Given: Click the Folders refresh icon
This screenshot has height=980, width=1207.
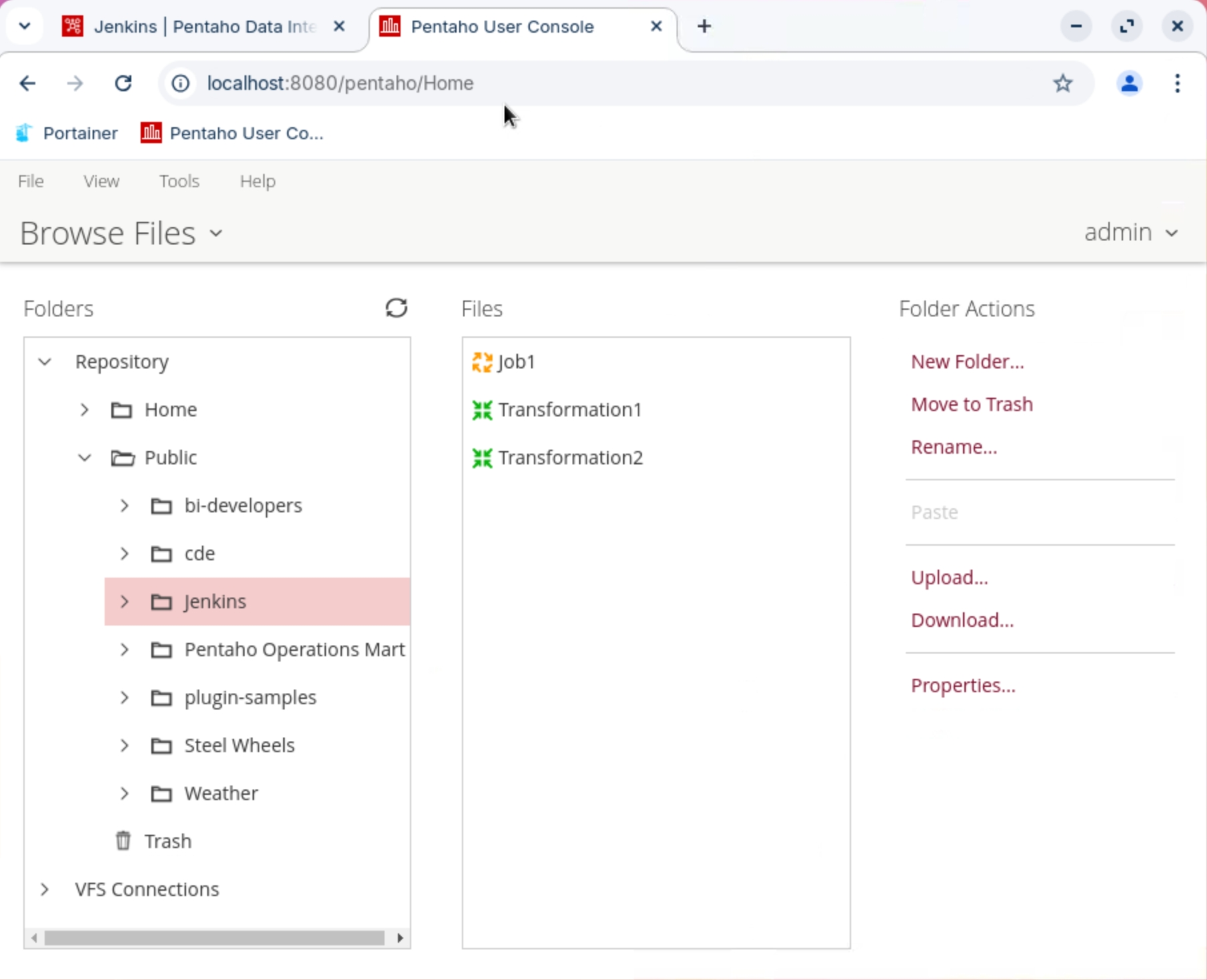Looking at the screenshot, I should (397, 308).
